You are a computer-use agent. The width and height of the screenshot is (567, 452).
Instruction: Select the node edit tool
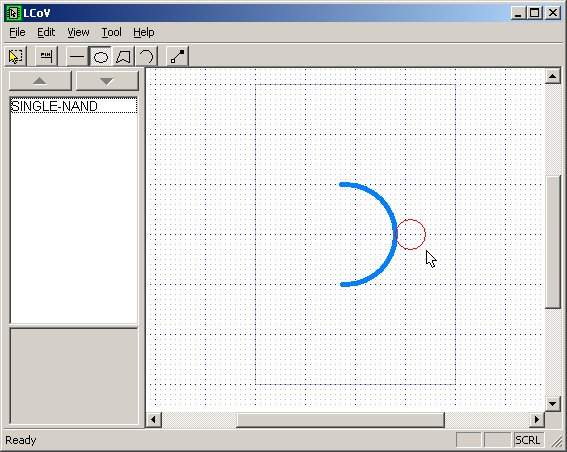click(x=178, y=56)
